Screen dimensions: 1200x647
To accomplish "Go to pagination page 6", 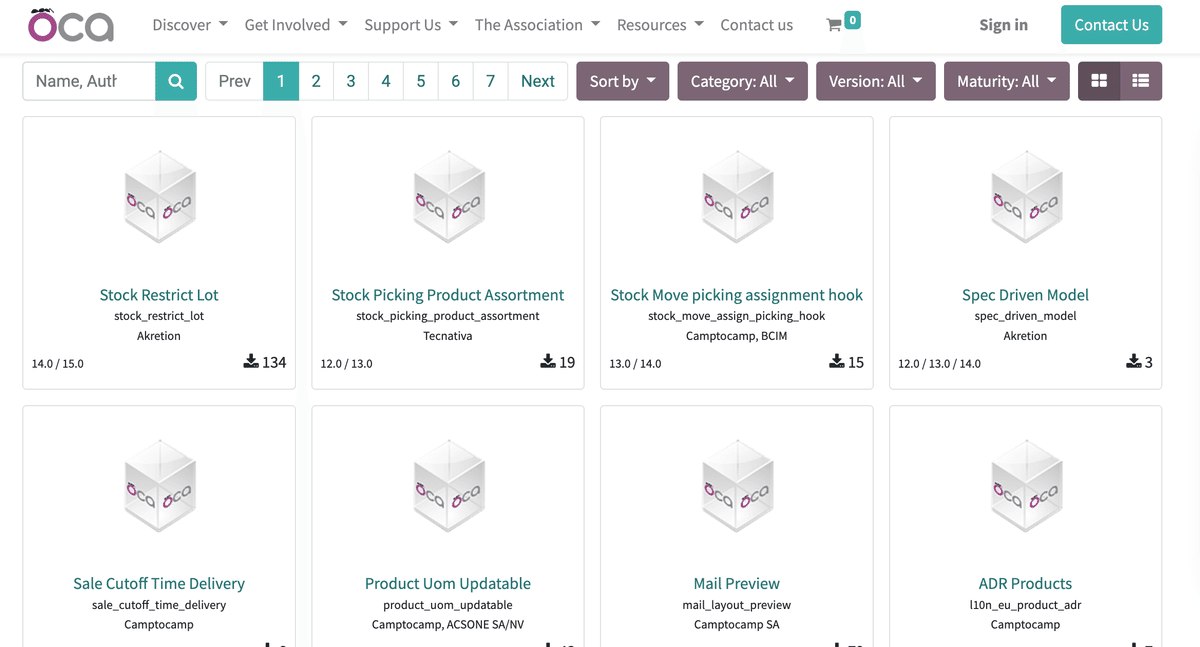I will click(x=456, y=81).
